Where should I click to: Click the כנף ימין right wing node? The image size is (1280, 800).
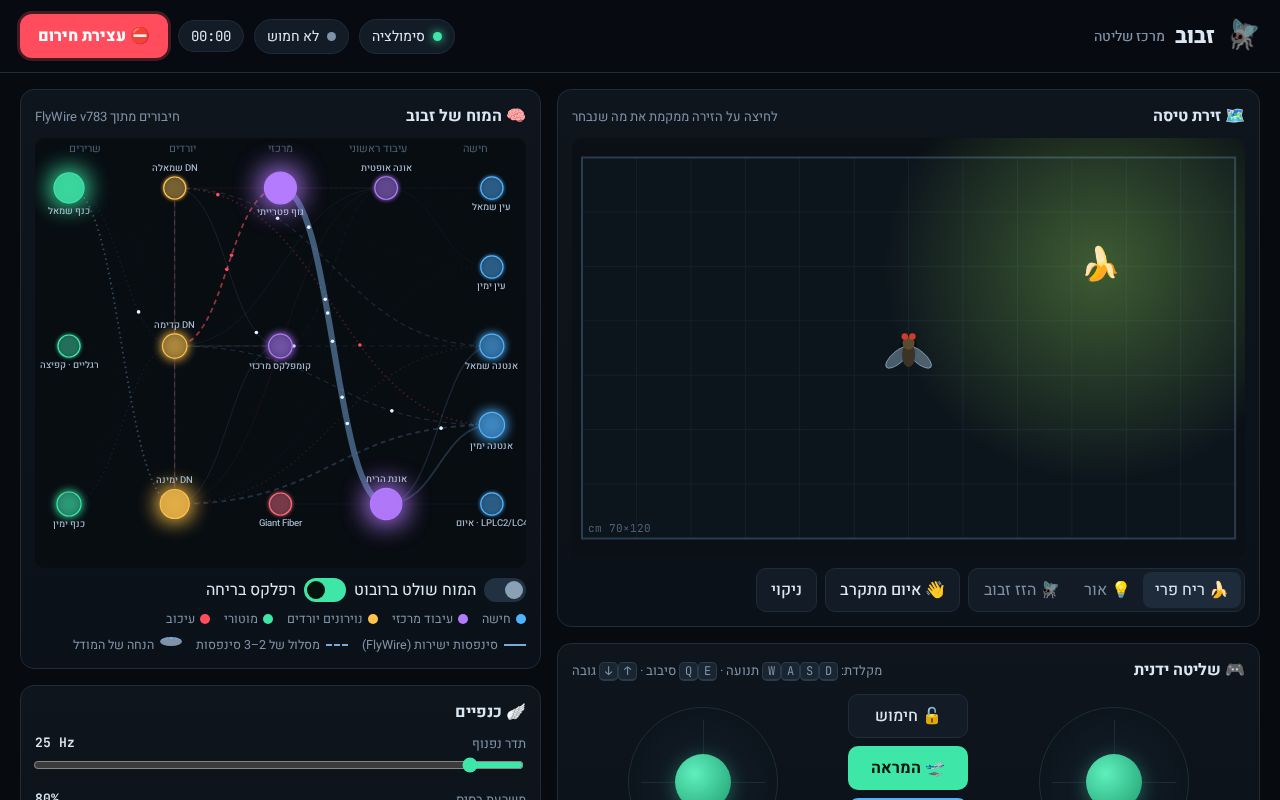point(69,504)
